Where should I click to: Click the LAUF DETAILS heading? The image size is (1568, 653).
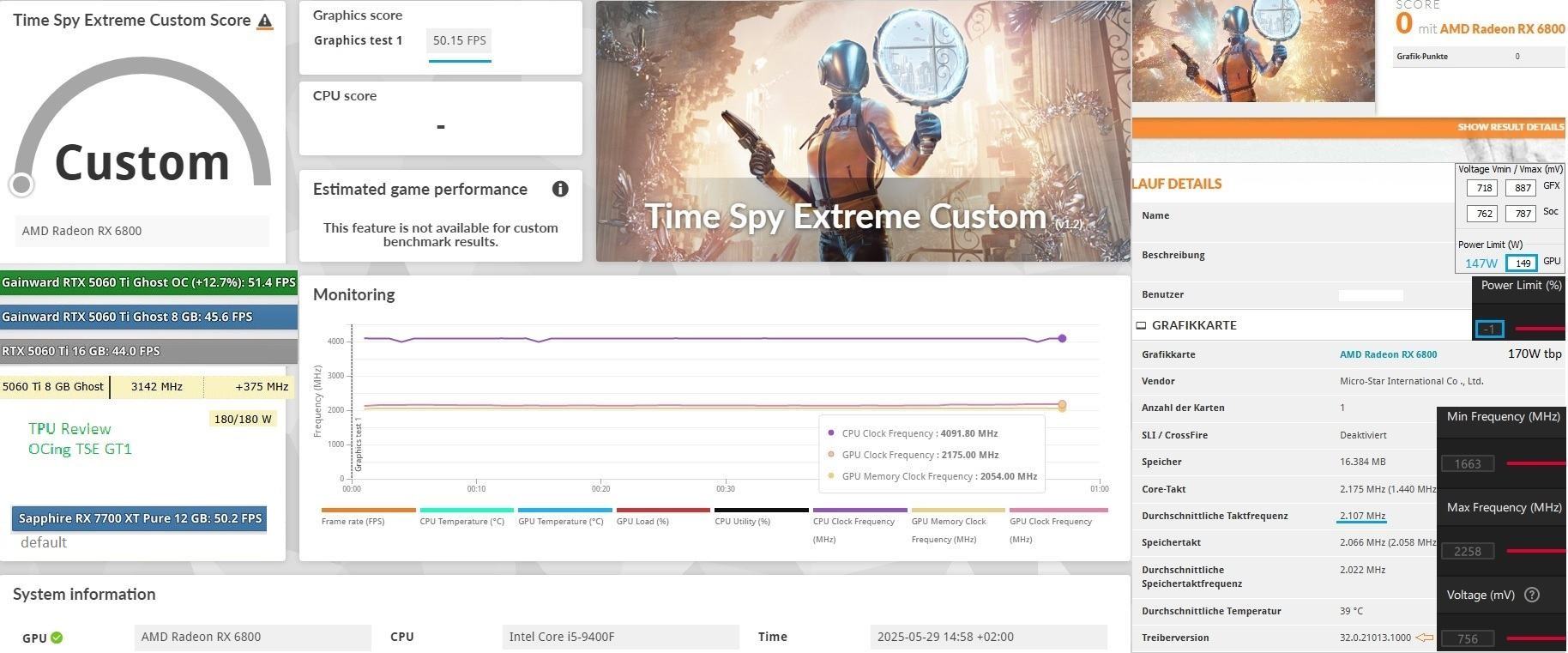(x=1177, y=184)
